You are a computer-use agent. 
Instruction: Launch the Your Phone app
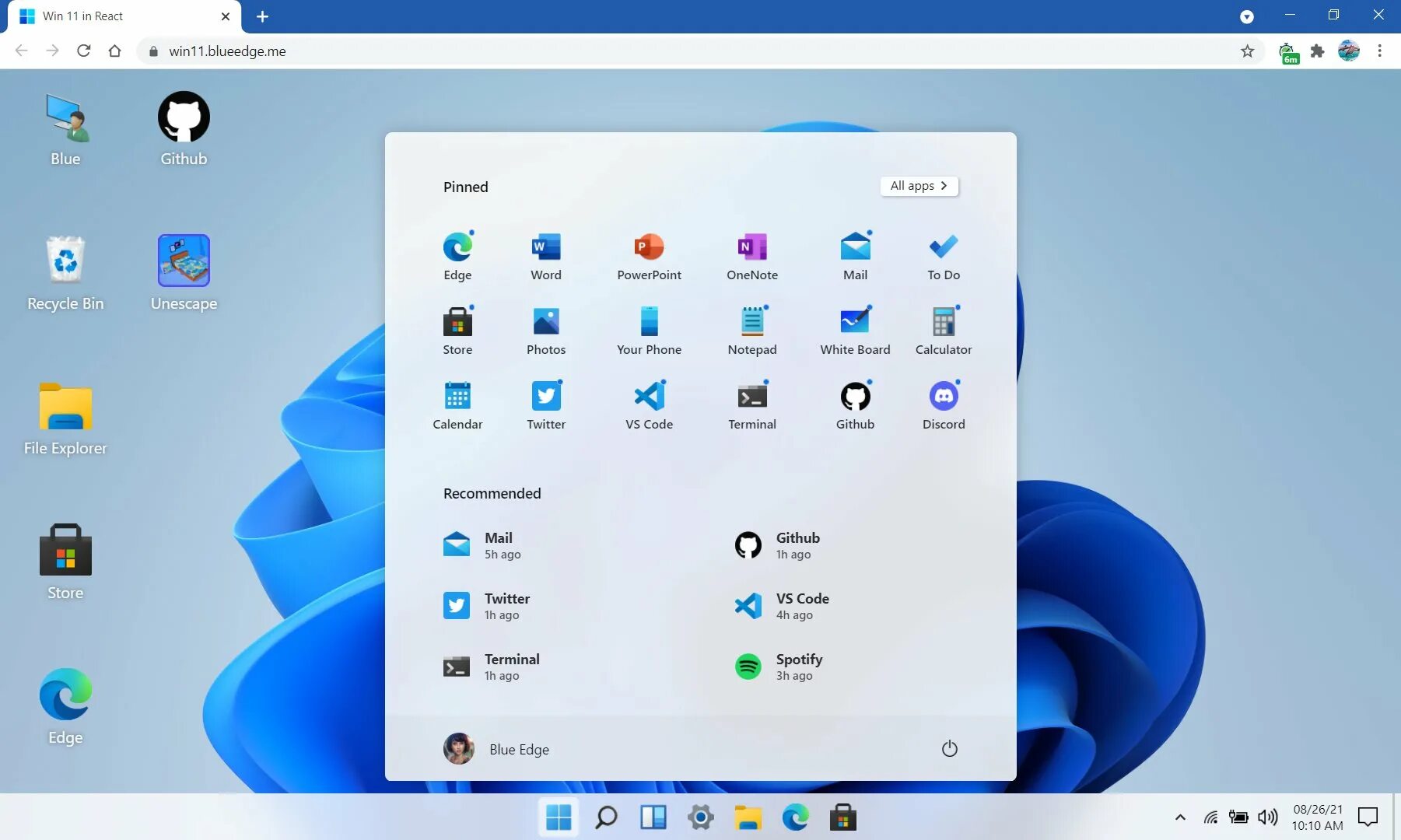coord(649,331)
